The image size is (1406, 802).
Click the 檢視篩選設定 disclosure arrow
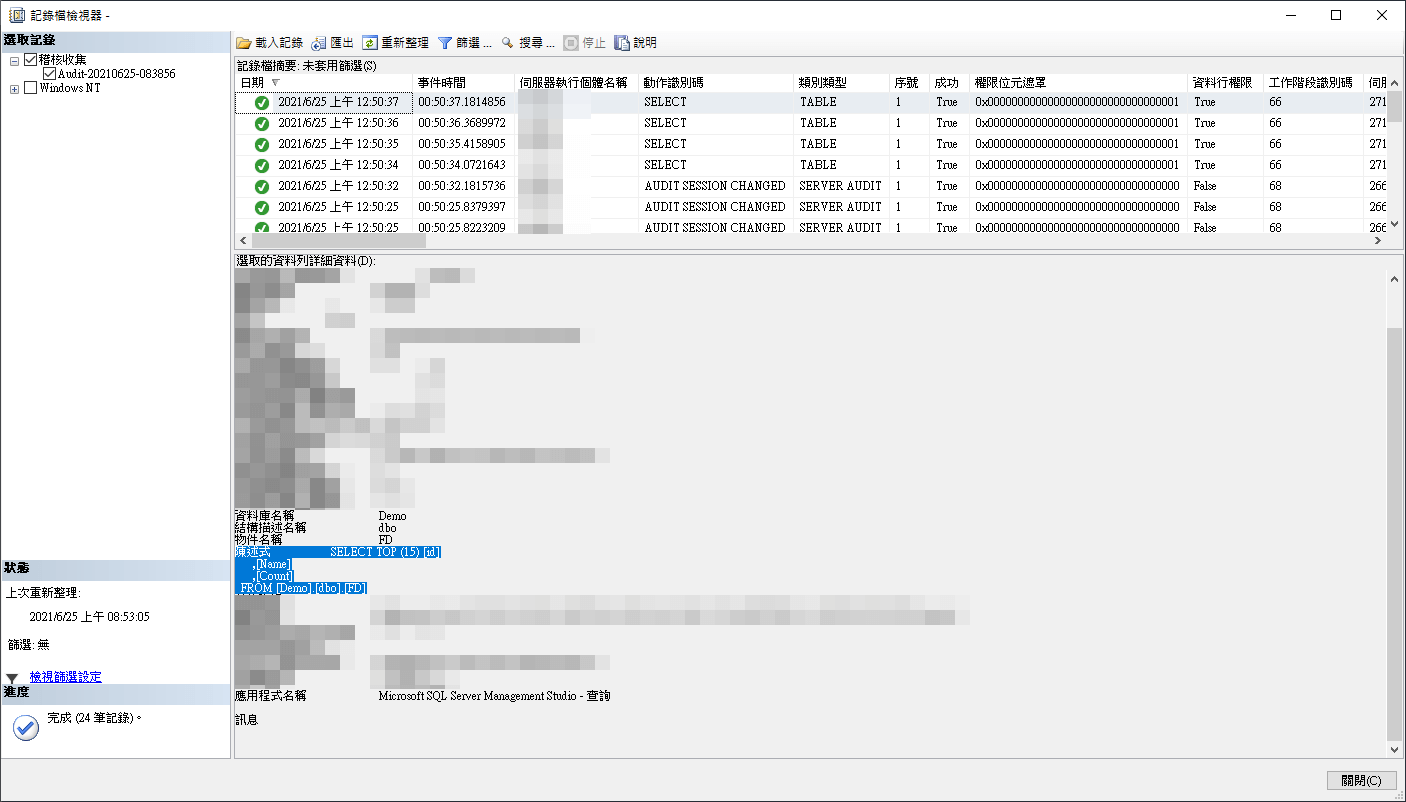(x=13, y=676)
